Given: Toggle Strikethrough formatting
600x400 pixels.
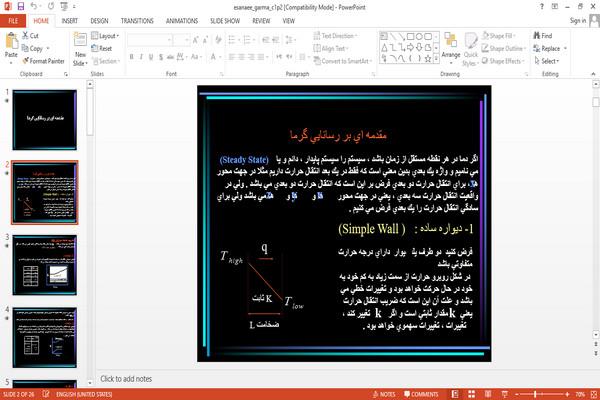Looking at the screenshot, I should [170, 57].
